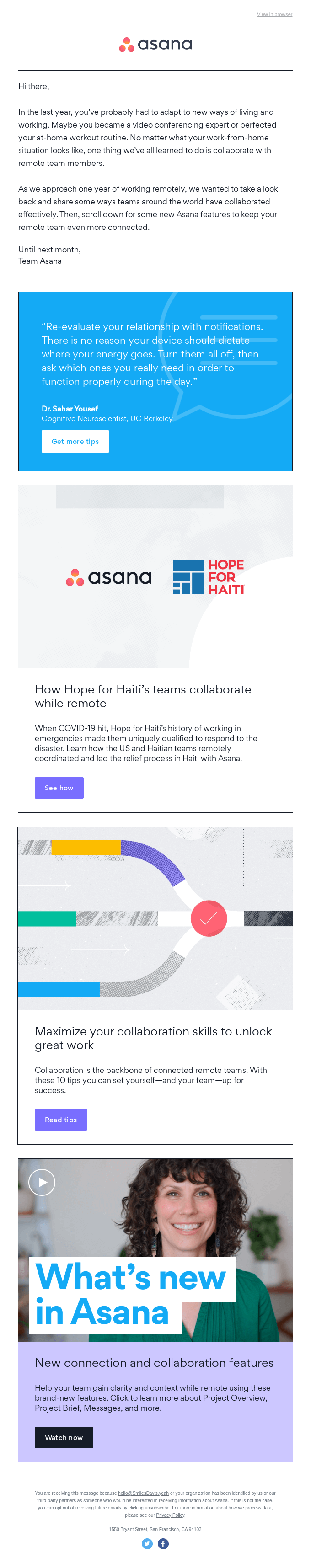Open Asana's Twitter page icon
This screenshot has height=1568, width=311.
[x=147, y=1544]
